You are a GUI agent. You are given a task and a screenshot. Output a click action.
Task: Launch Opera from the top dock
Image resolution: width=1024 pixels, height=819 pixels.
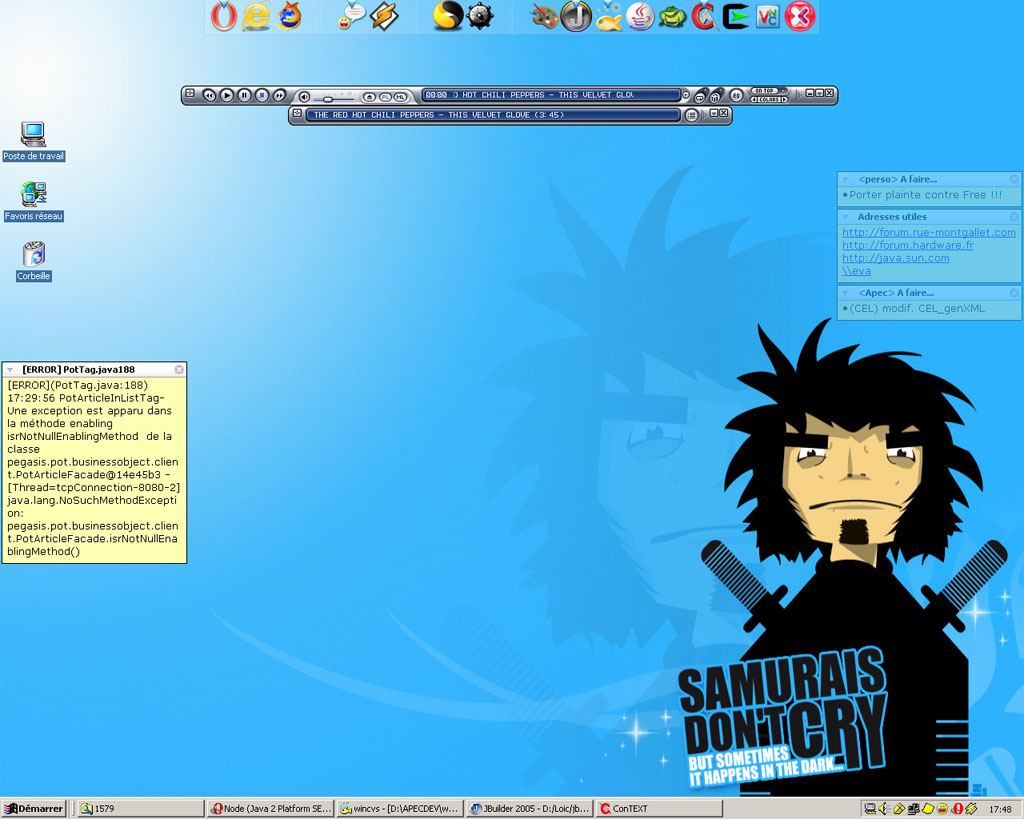pos(223,16)
